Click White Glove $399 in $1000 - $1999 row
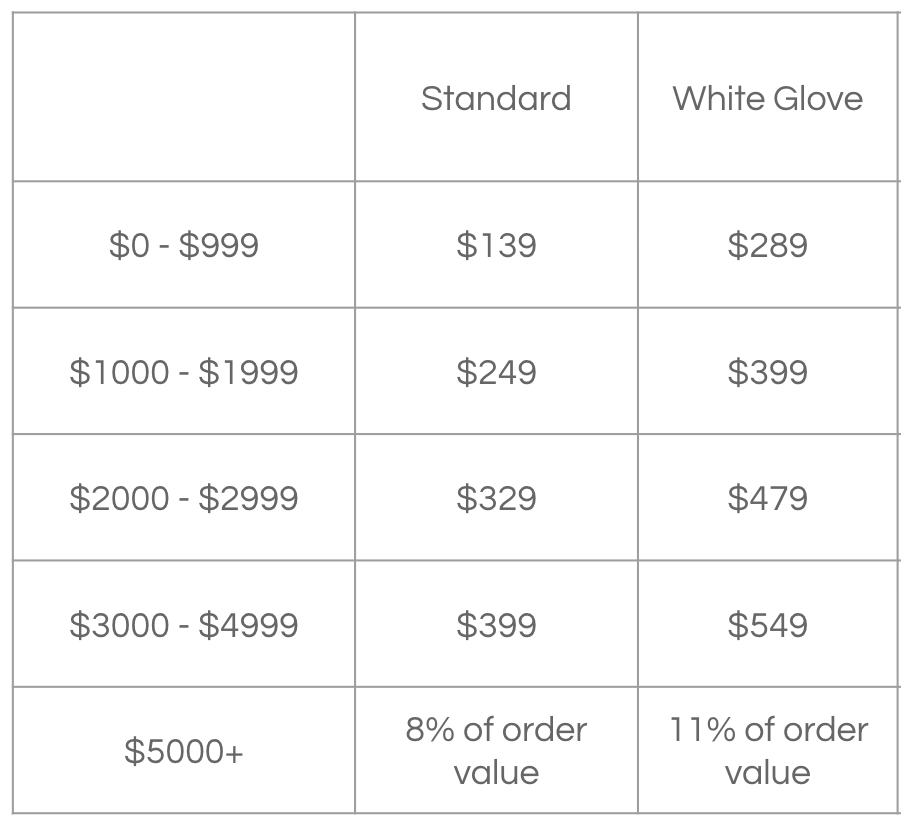The image size is (914, 828). (x=767, y=372)
